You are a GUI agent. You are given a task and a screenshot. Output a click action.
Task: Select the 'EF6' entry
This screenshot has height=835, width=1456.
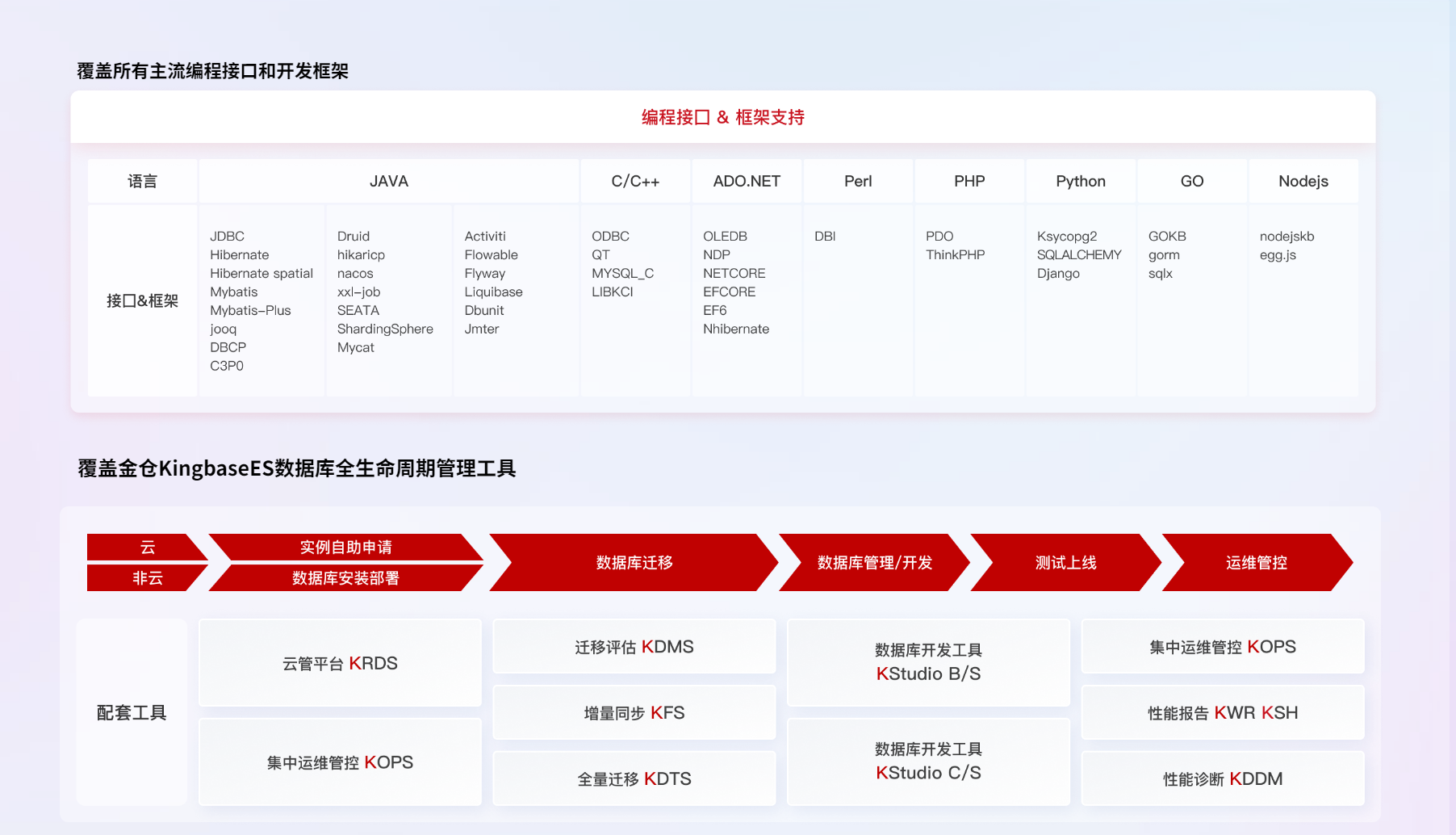(x=715, y=310)
